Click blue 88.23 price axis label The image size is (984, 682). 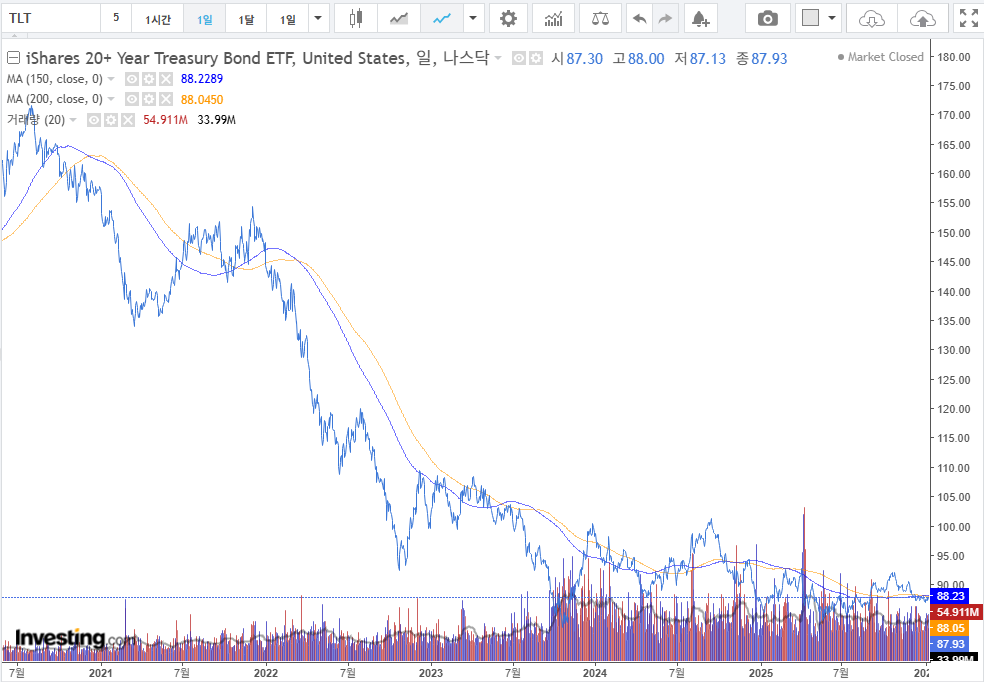coord(950,596)
